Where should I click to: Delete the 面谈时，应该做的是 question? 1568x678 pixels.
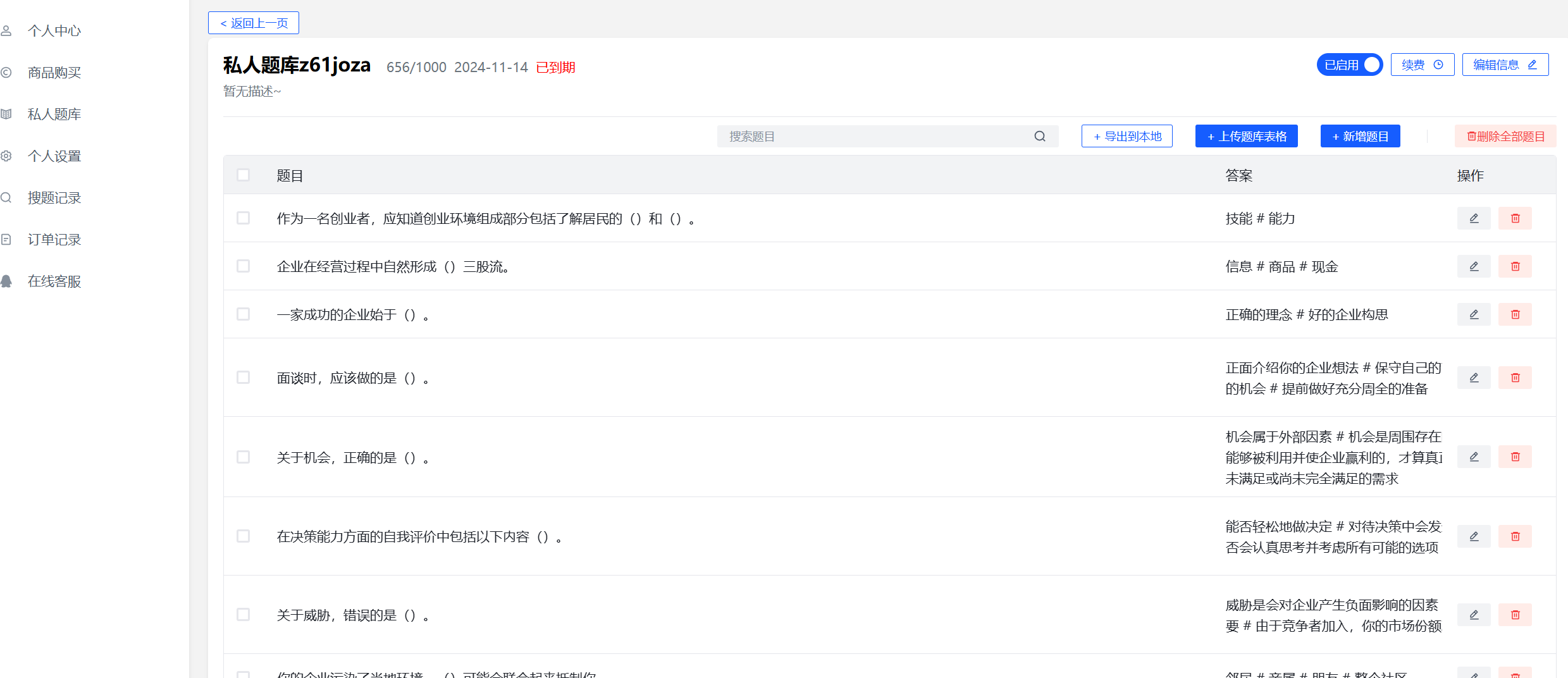[x=1515, y=378]
